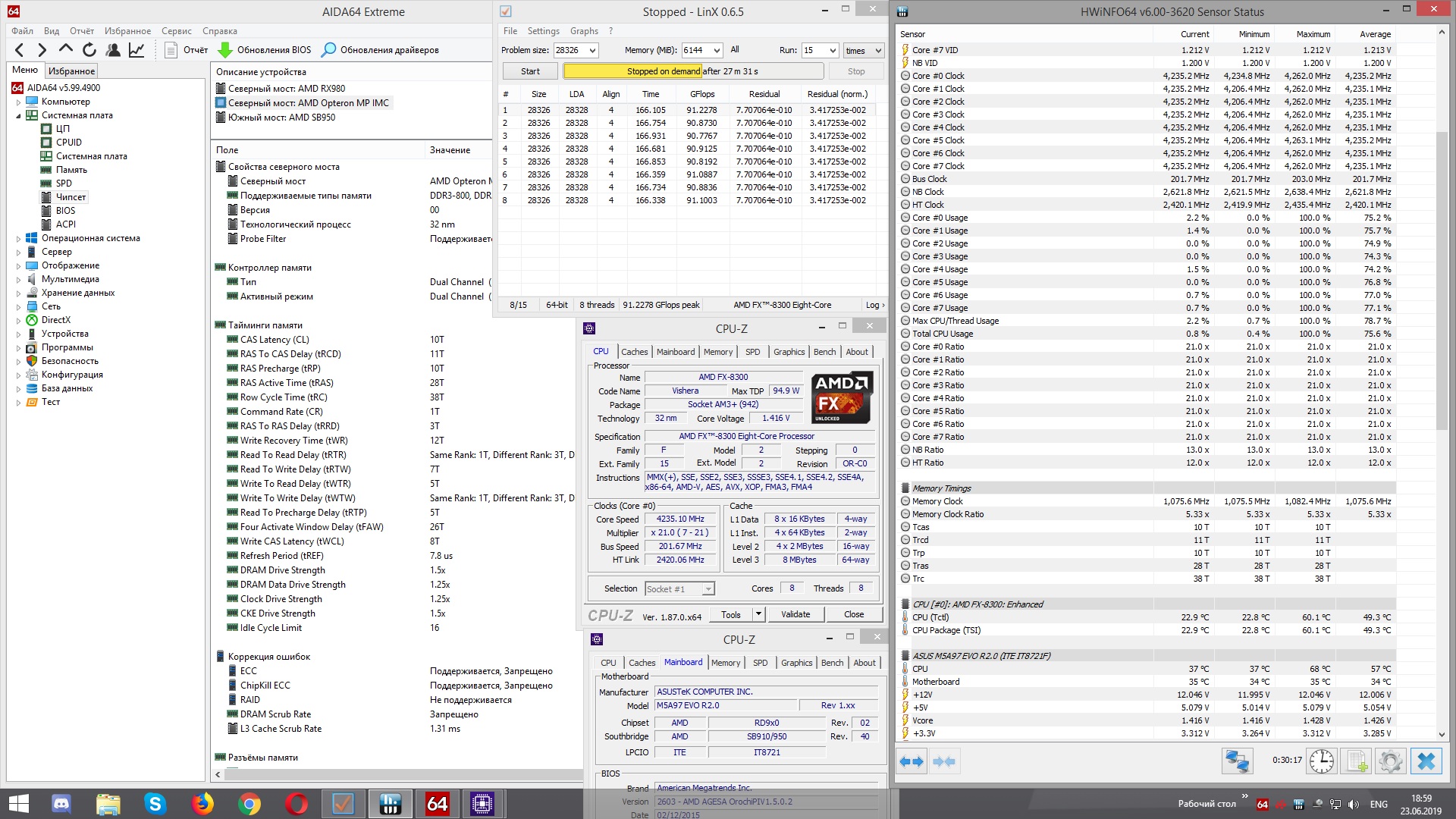
Task: Select Чипсет in the AIDA64 tree
Action: point(71,197)
